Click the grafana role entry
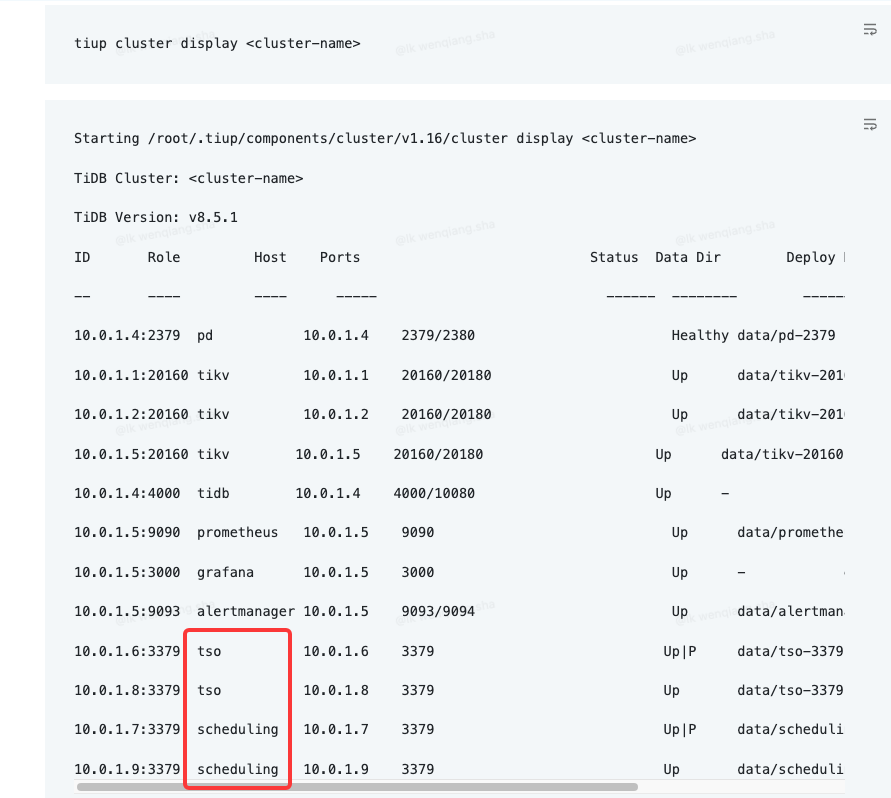The image size is (891, 798). (x=225, y=572)
